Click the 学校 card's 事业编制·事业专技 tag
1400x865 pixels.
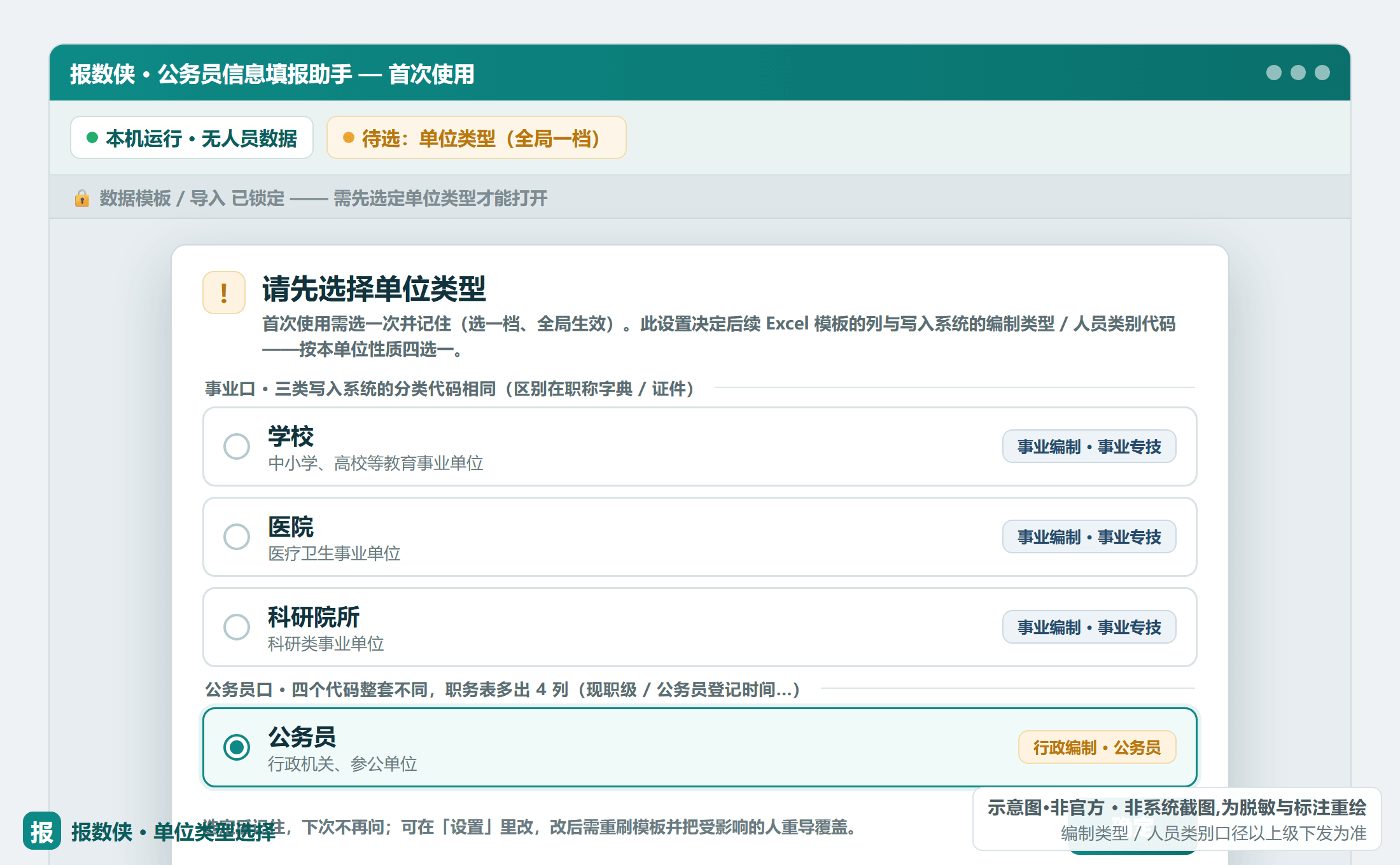(x=1089, y=446)
